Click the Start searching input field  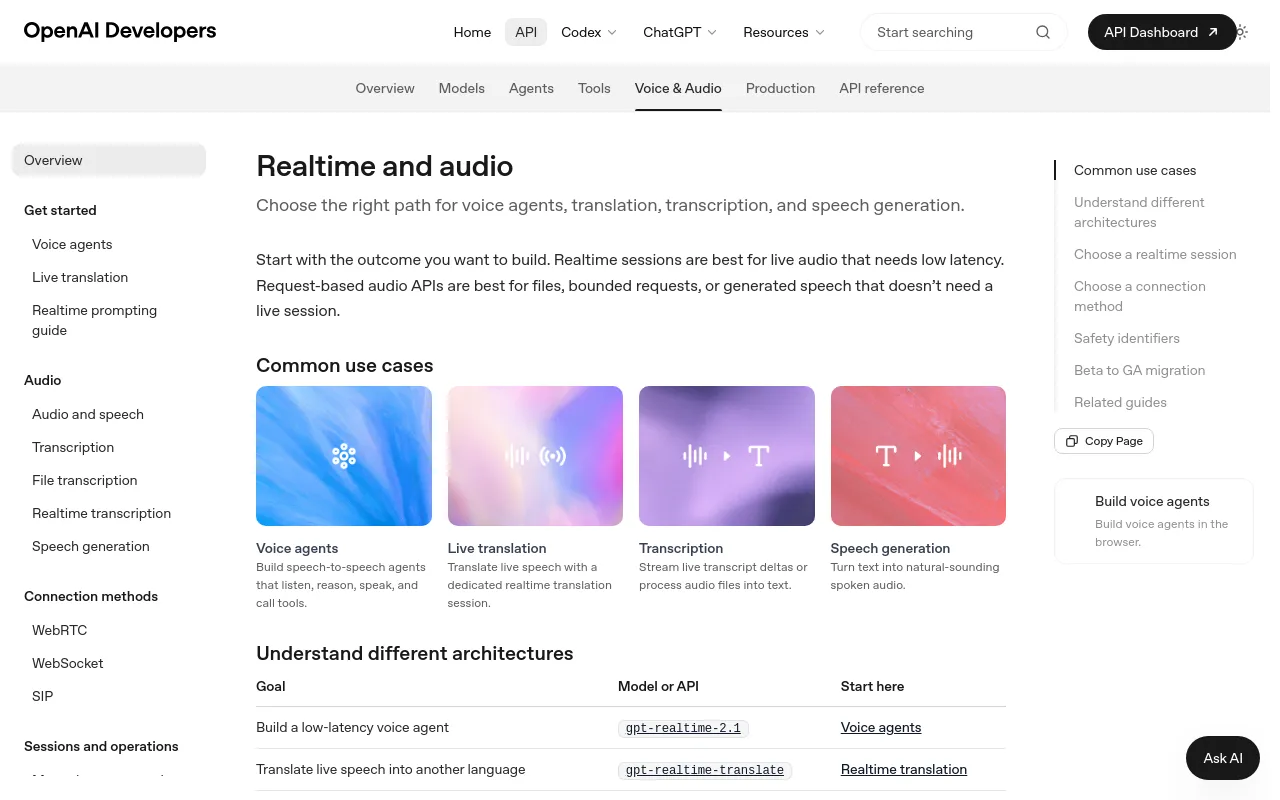[x=964, y=32]
